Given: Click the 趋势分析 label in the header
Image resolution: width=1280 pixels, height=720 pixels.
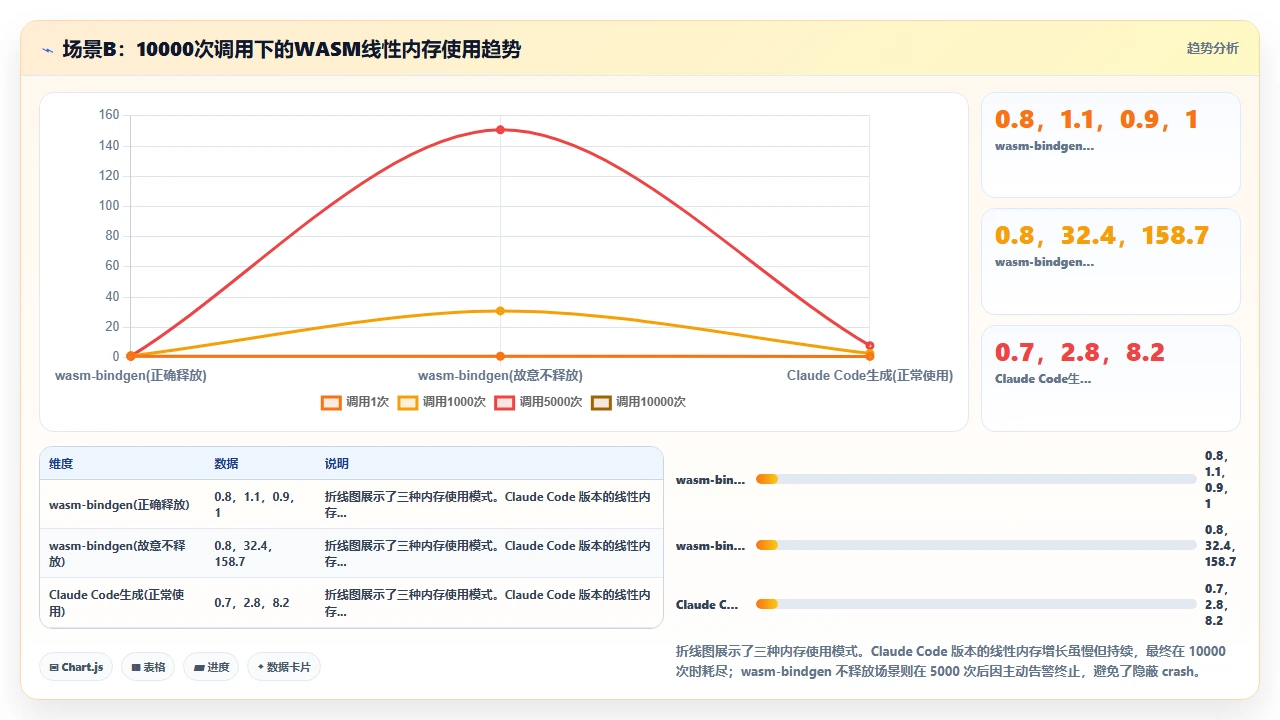Looking at the screenshot, I should [x=1212, y=49].
